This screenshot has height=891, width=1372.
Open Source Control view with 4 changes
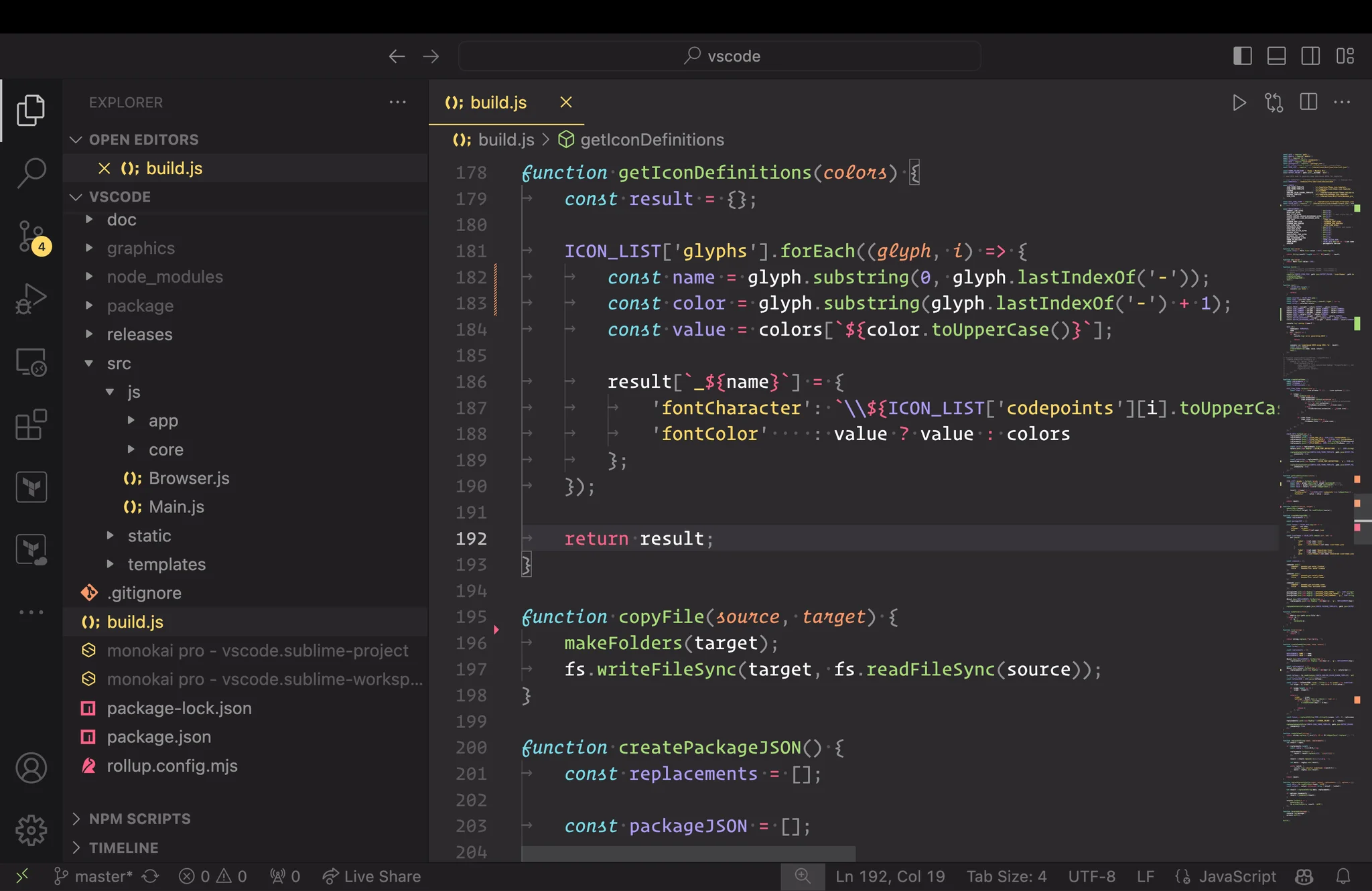tap(31, 236)
